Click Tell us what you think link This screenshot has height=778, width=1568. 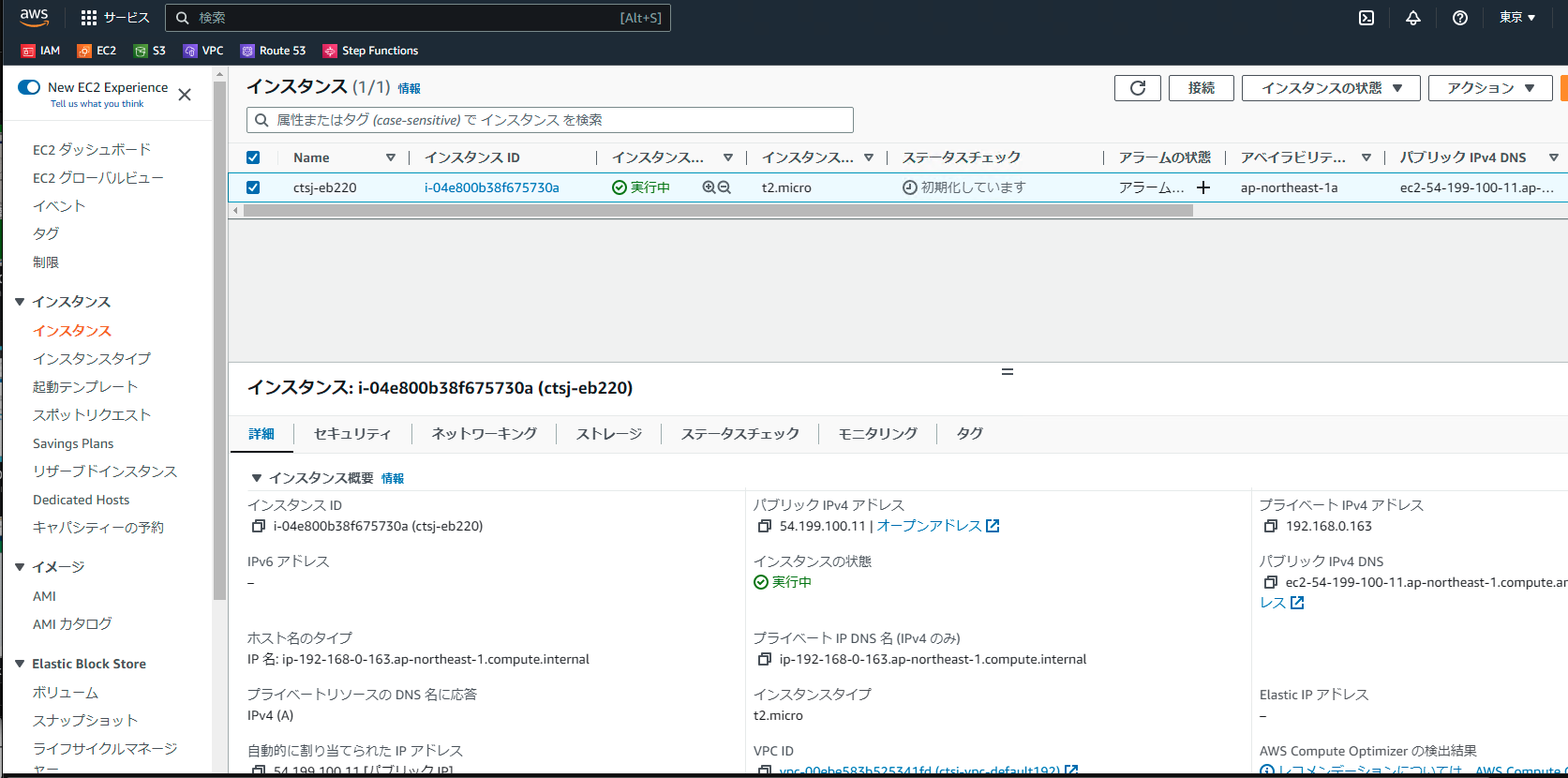click(x=97, y=104)
